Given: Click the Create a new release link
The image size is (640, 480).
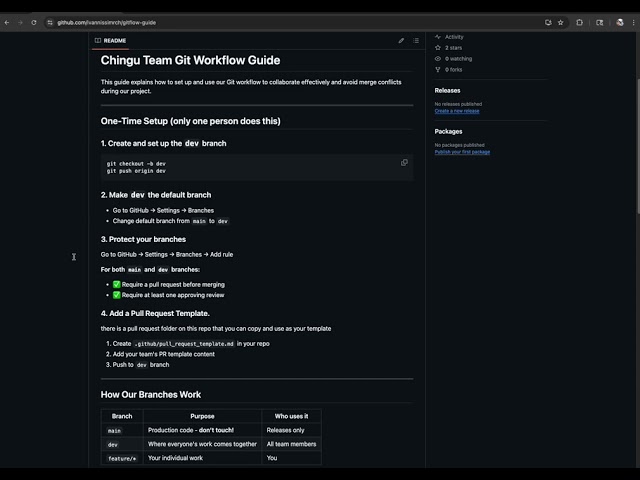Looking at the screenshot, I should (x=457, y=111).
